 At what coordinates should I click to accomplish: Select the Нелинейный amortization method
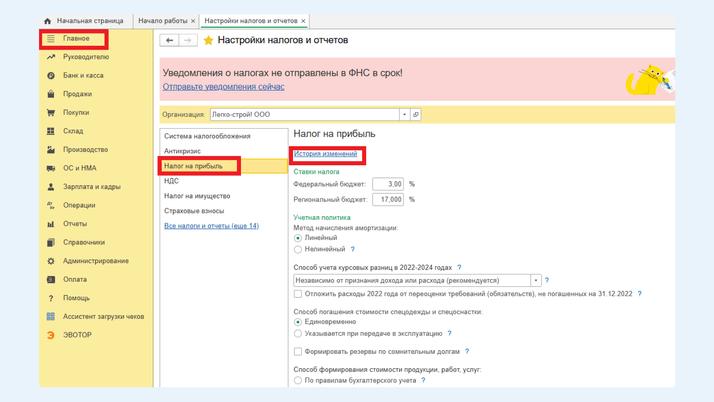pyautogui.click(x=298, y=249)
